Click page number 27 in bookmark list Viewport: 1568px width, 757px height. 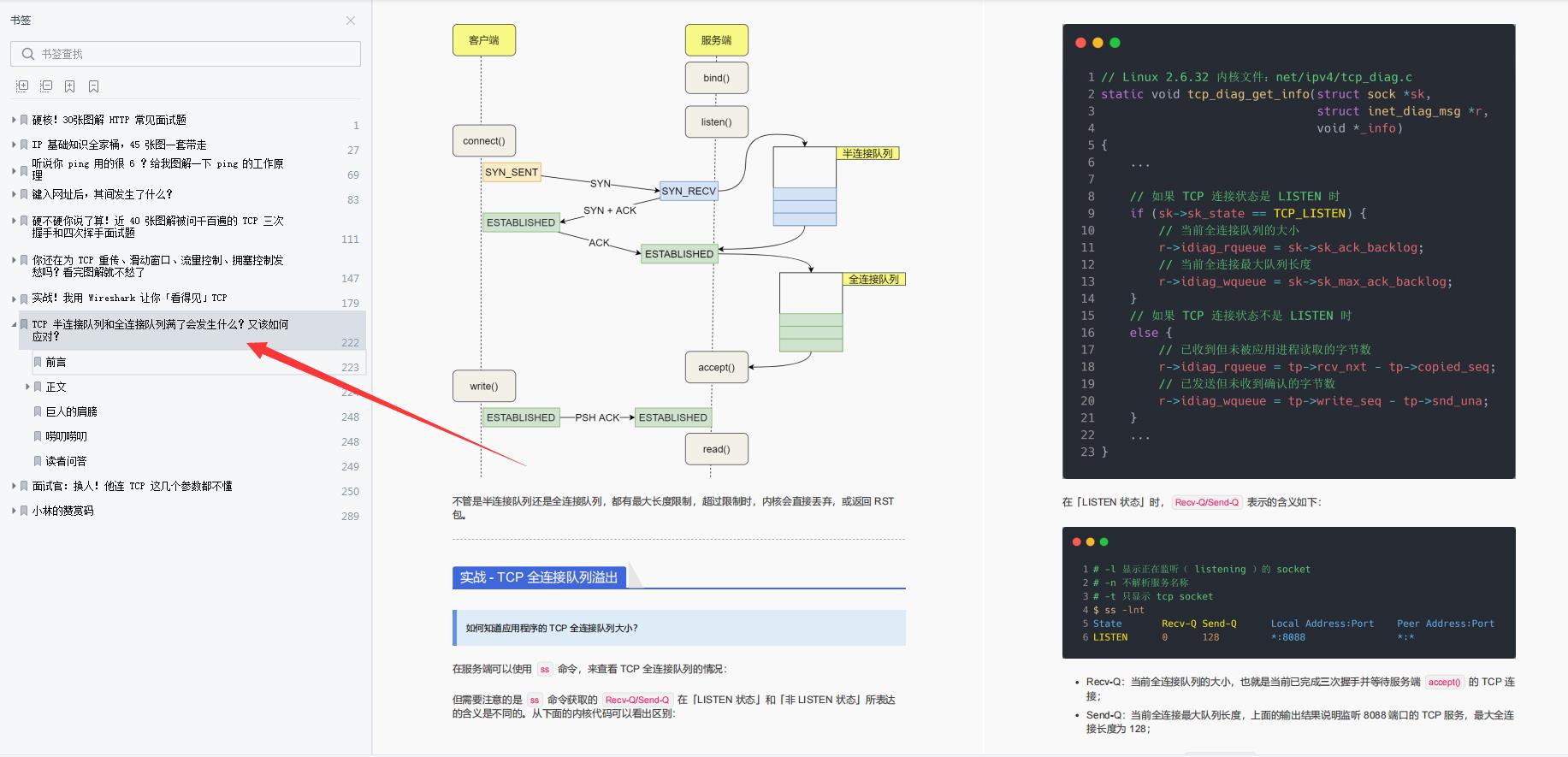(x=353, y=151)
